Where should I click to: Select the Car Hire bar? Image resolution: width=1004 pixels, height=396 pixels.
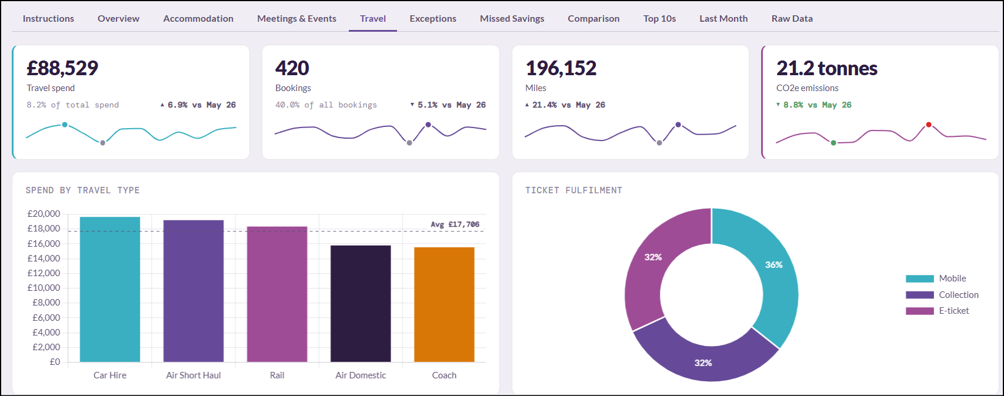point(110,290)
